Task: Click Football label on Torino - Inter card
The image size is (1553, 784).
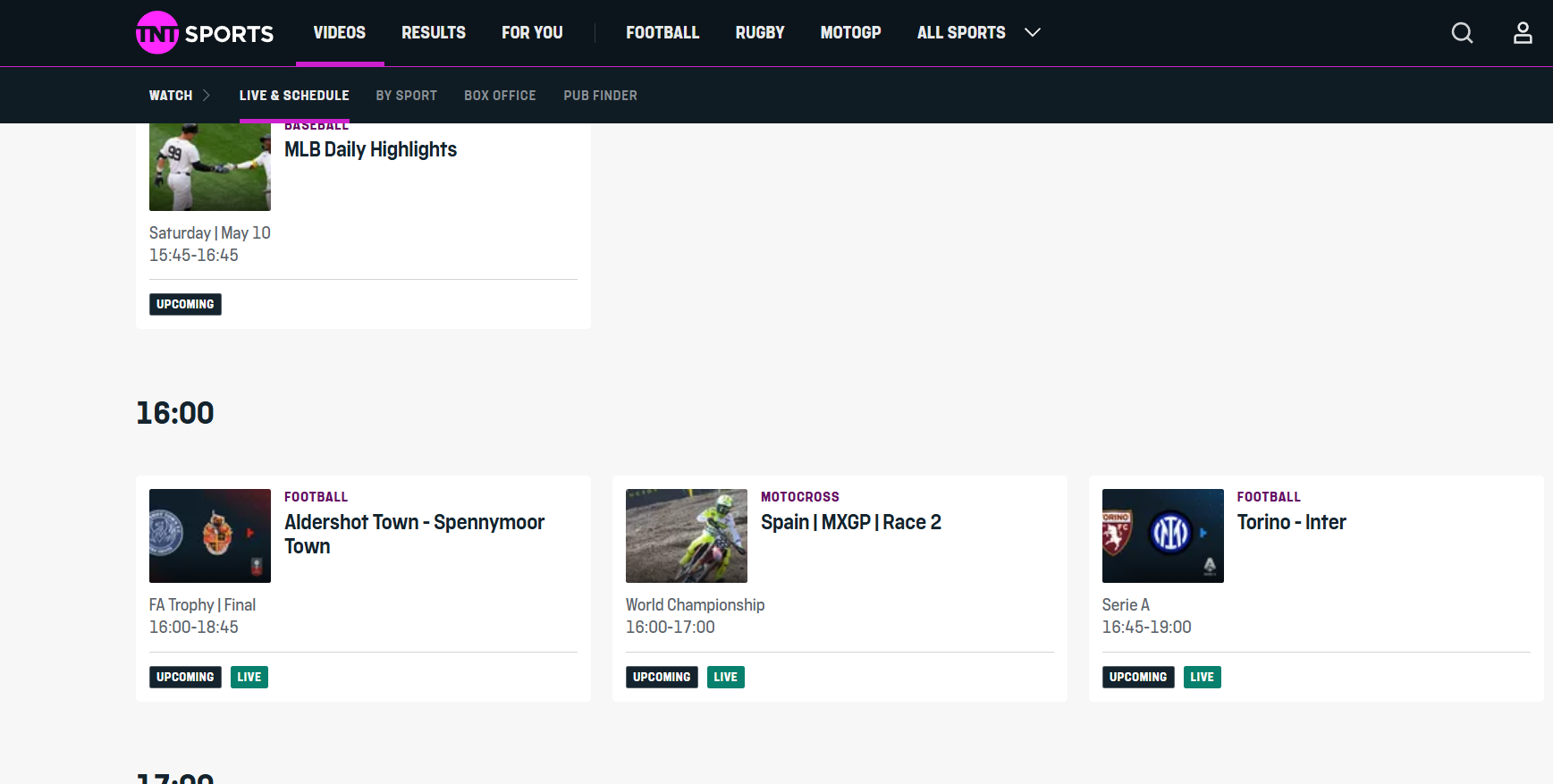Action: tap(1269, 496)
